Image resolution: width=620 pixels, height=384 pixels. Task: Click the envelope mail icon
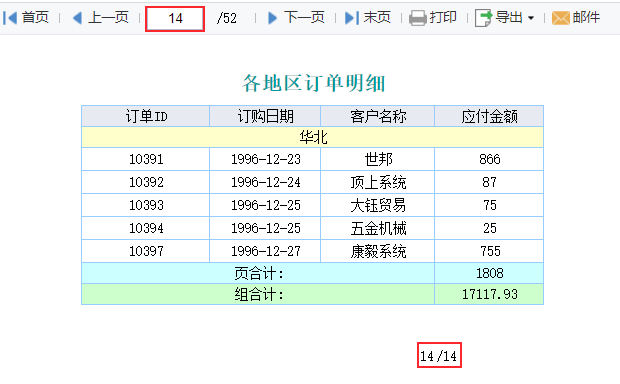coord(561,18)
